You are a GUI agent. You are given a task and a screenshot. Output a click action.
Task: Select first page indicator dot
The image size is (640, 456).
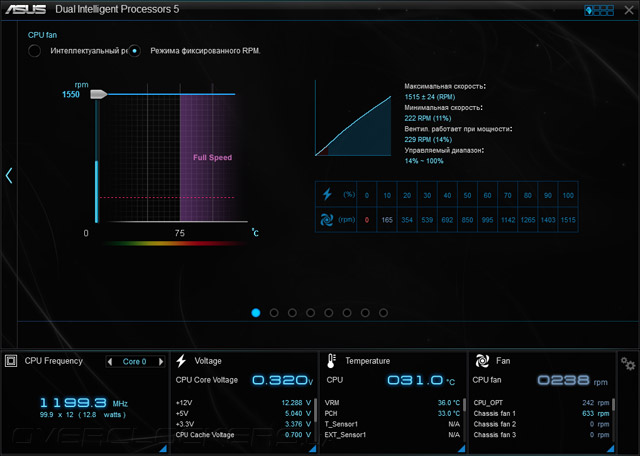(256, 313)
